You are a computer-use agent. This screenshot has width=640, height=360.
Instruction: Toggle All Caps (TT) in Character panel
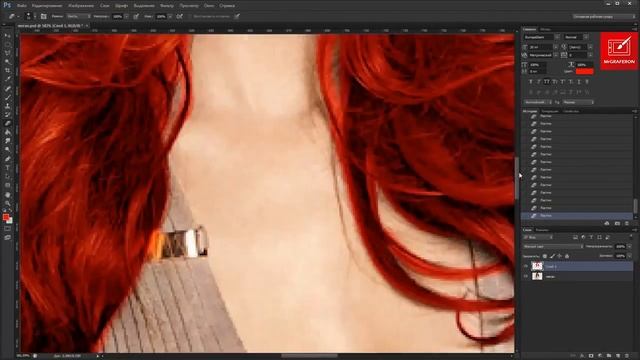click(547, 82)
